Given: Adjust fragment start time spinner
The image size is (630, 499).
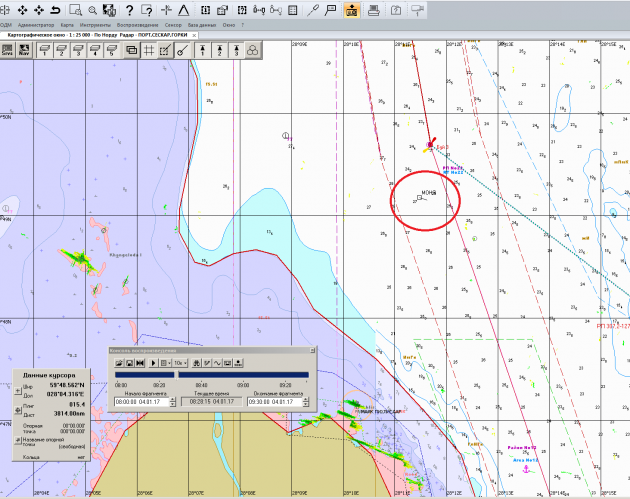Looking at the screenshot, I should (174, 401).
